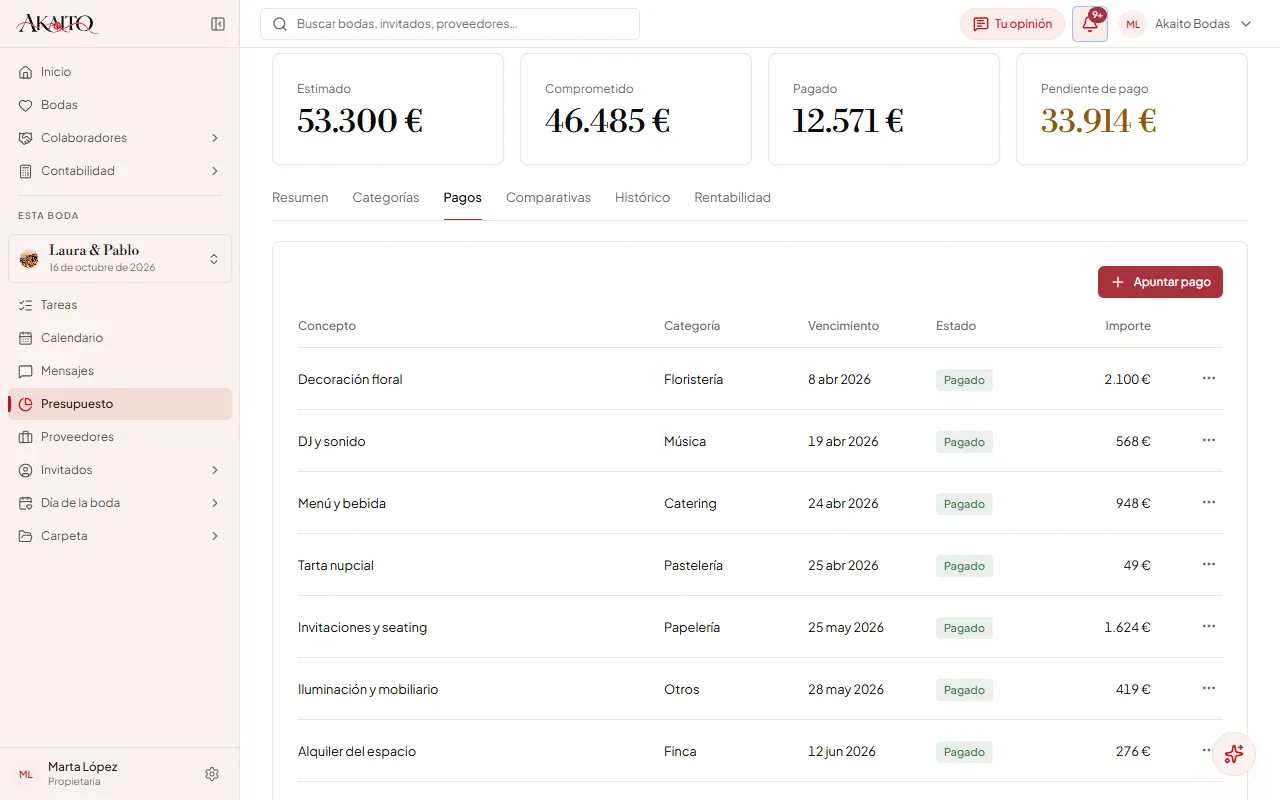
Task: Expand Contabilidad submenu
Action: pos(120,171)
